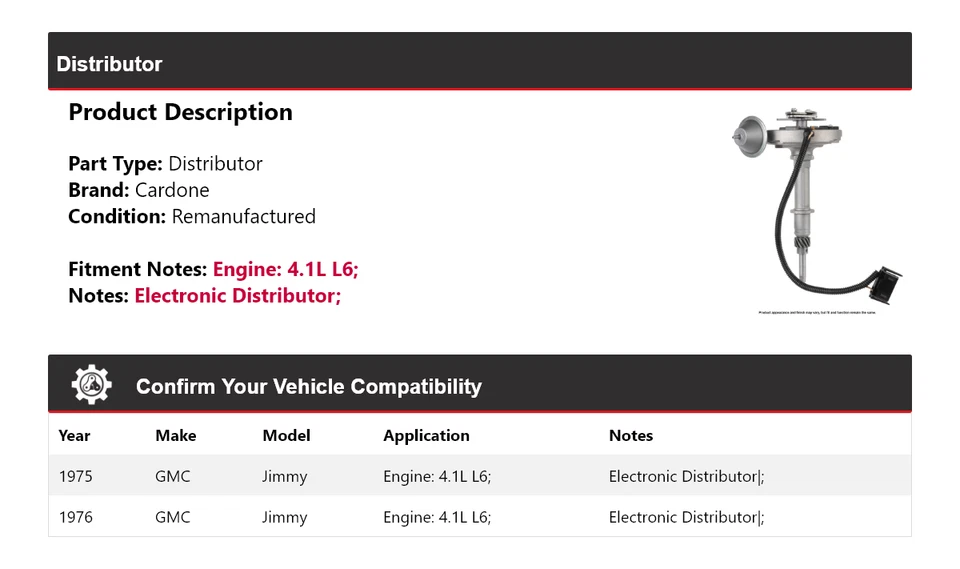Select the Notes column header
The image size is (960, 569).
[x=630, y=435]
